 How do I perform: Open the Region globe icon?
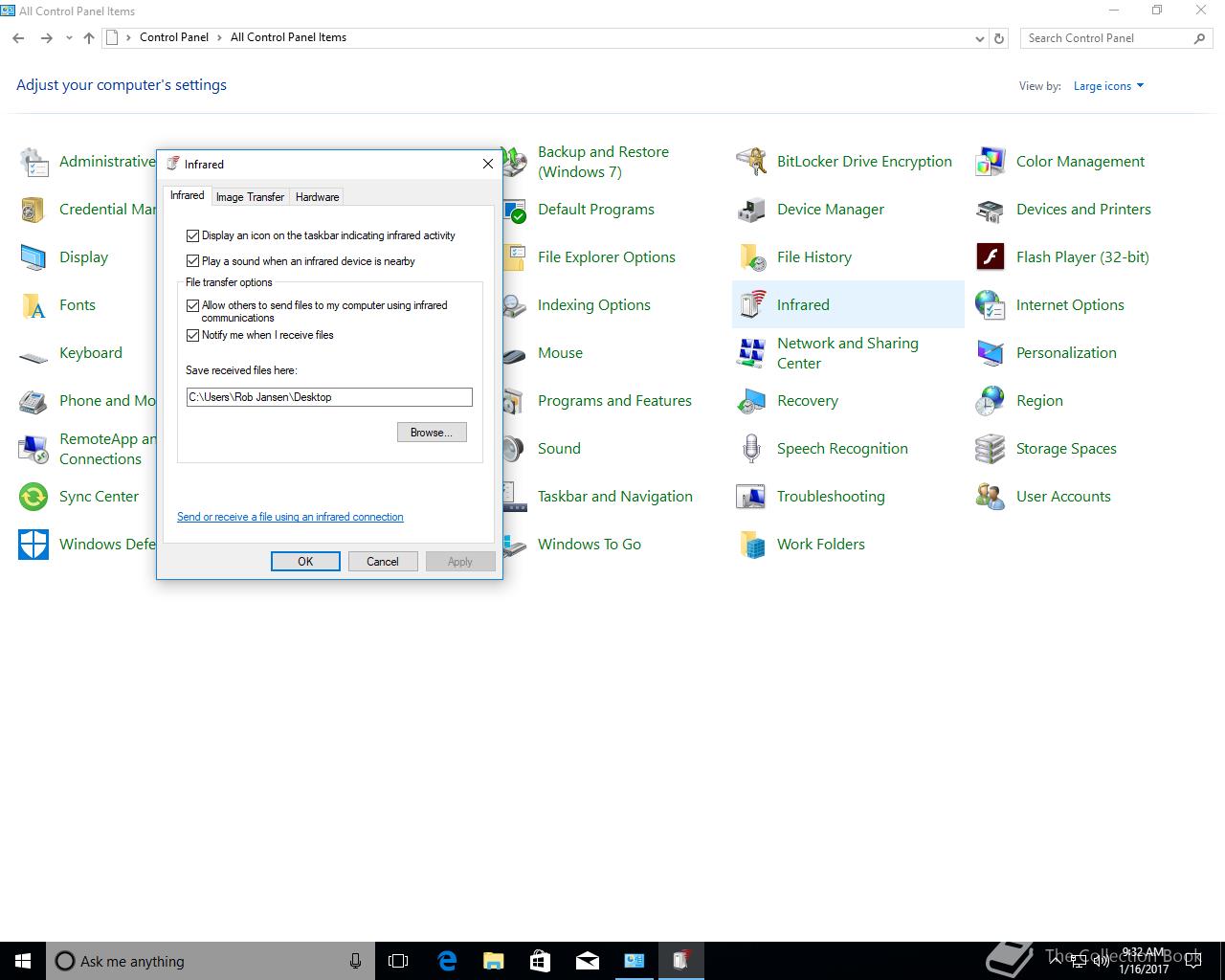click(x=991, y=401)
